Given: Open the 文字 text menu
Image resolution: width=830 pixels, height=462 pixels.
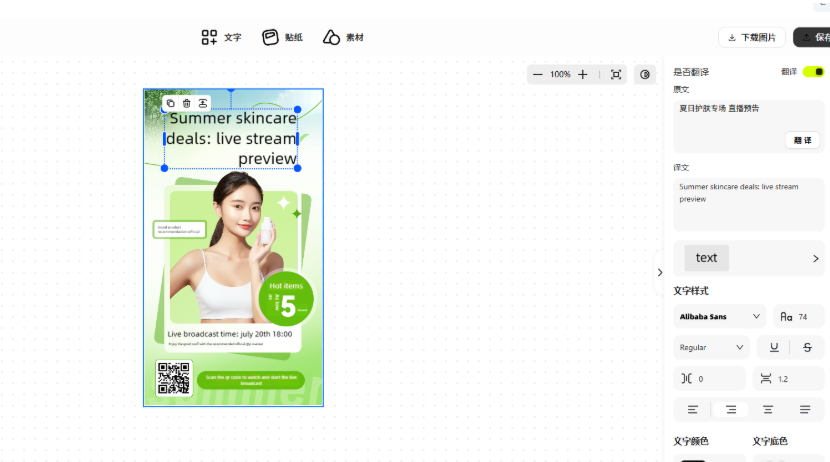Looking at the screenshot, I should click(x=222, y=37).
